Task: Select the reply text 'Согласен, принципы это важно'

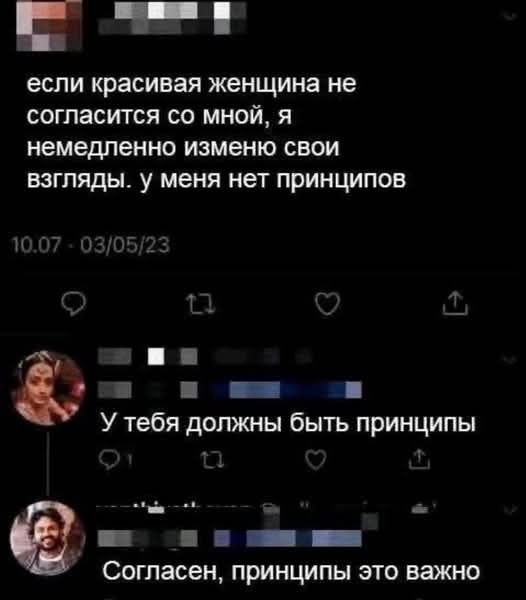Action: pyautogui.click(x=291, y=571)
